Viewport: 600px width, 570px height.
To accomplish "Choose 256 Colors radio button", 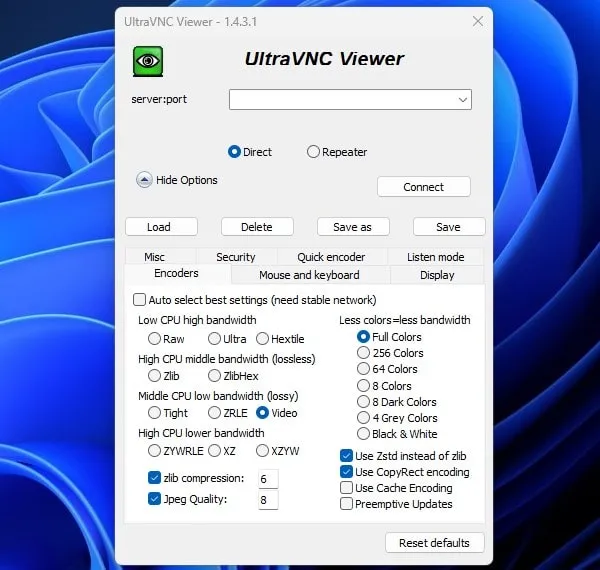I will click(x=363, y=353).
